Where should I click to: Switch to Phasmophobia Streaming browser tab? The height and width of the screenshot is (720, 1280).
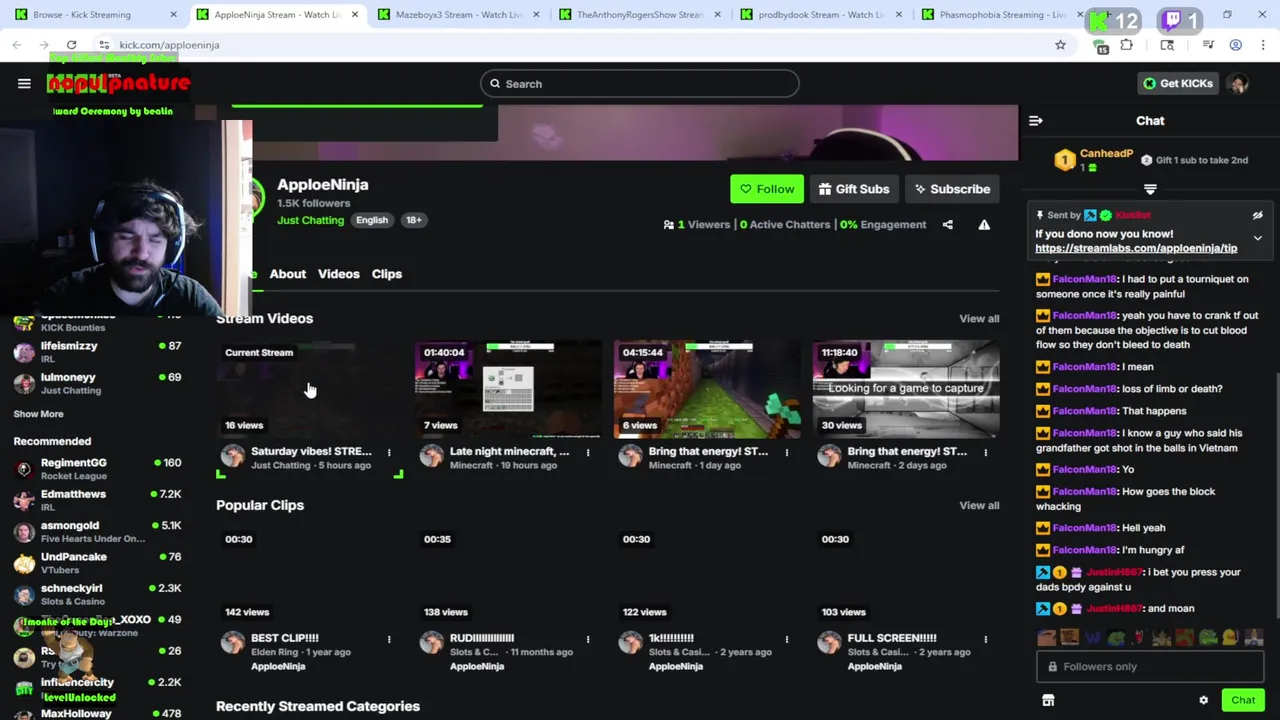pos(1001,15)
